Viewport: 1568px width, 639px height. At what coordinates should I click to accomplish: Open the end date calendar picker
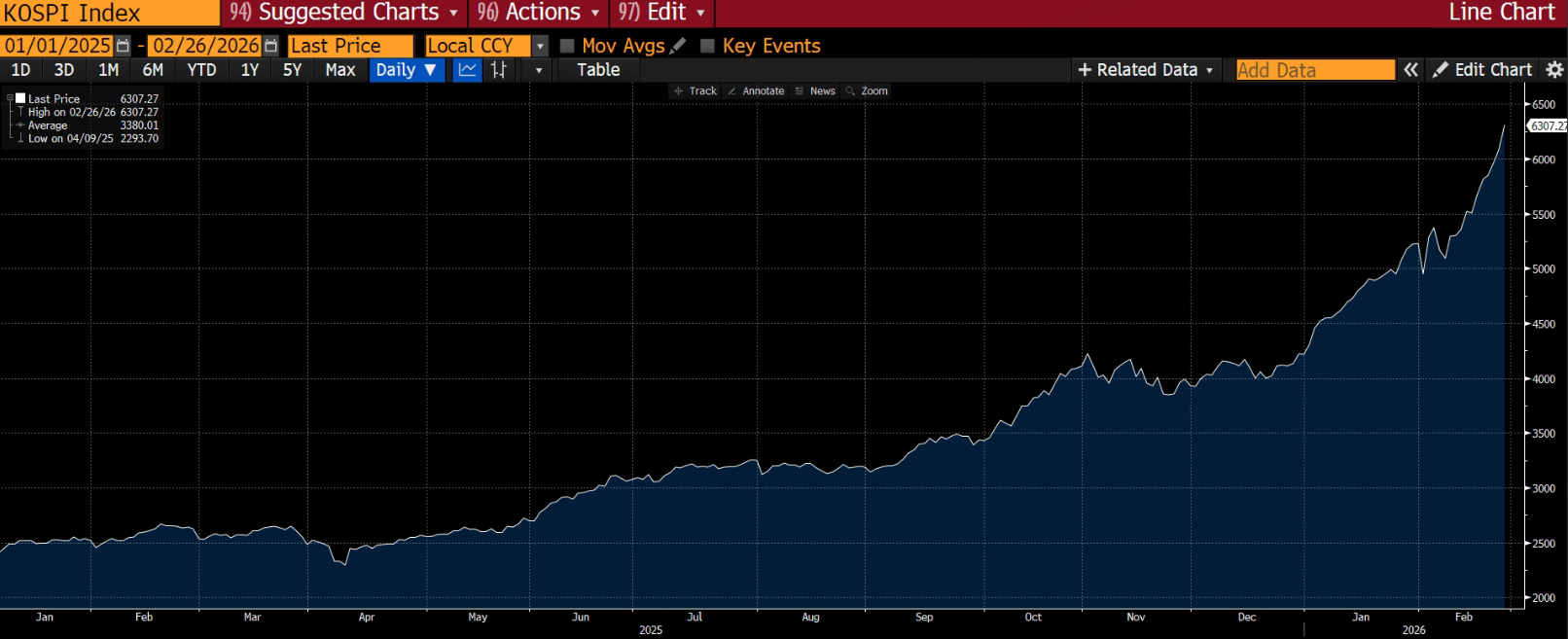[x=271, y=46]
